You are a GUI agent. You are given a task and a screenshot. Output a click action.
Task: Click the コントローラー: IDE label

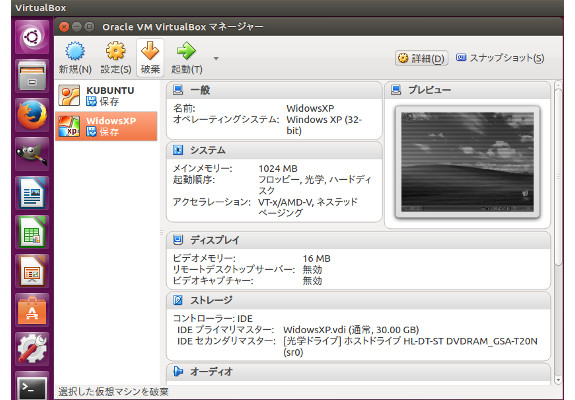pyautogui.click(x=213, y=319)
